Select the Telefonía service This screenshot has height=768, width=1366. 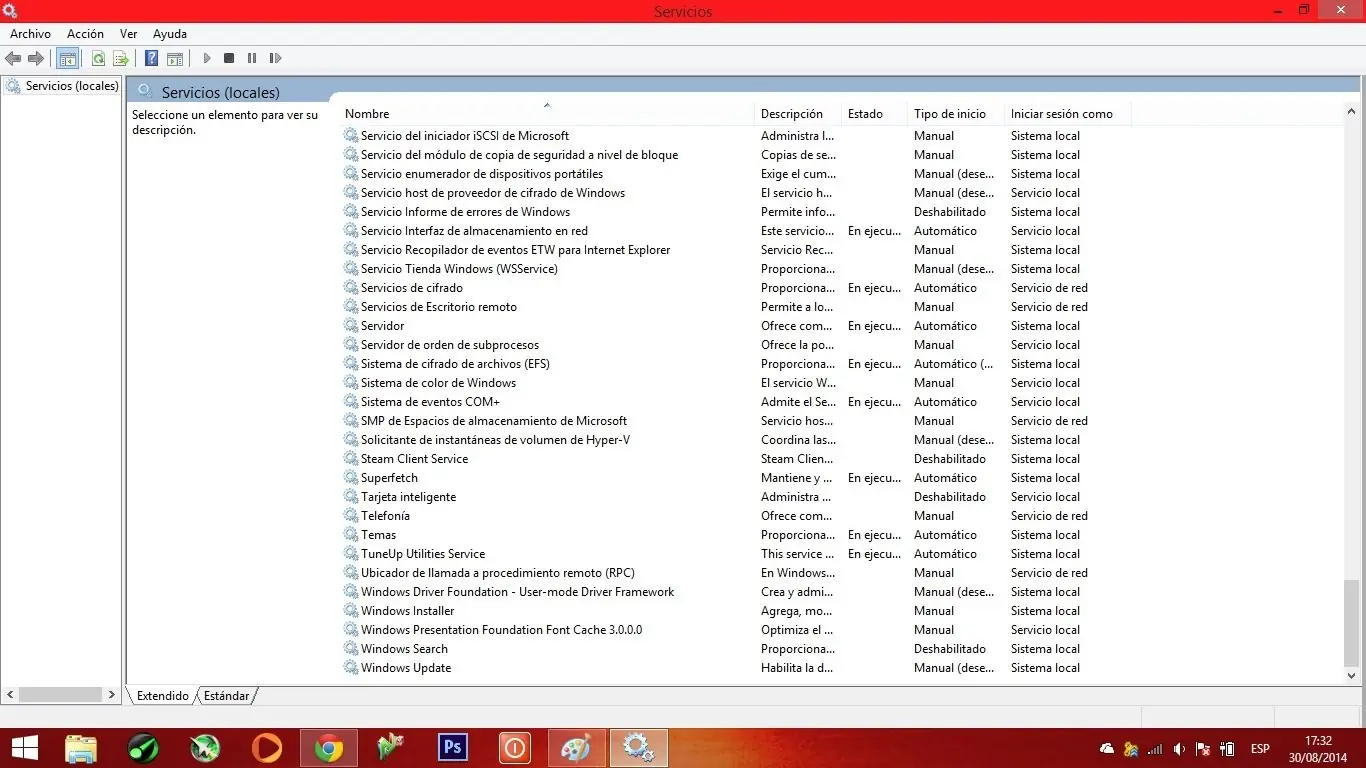736,516
